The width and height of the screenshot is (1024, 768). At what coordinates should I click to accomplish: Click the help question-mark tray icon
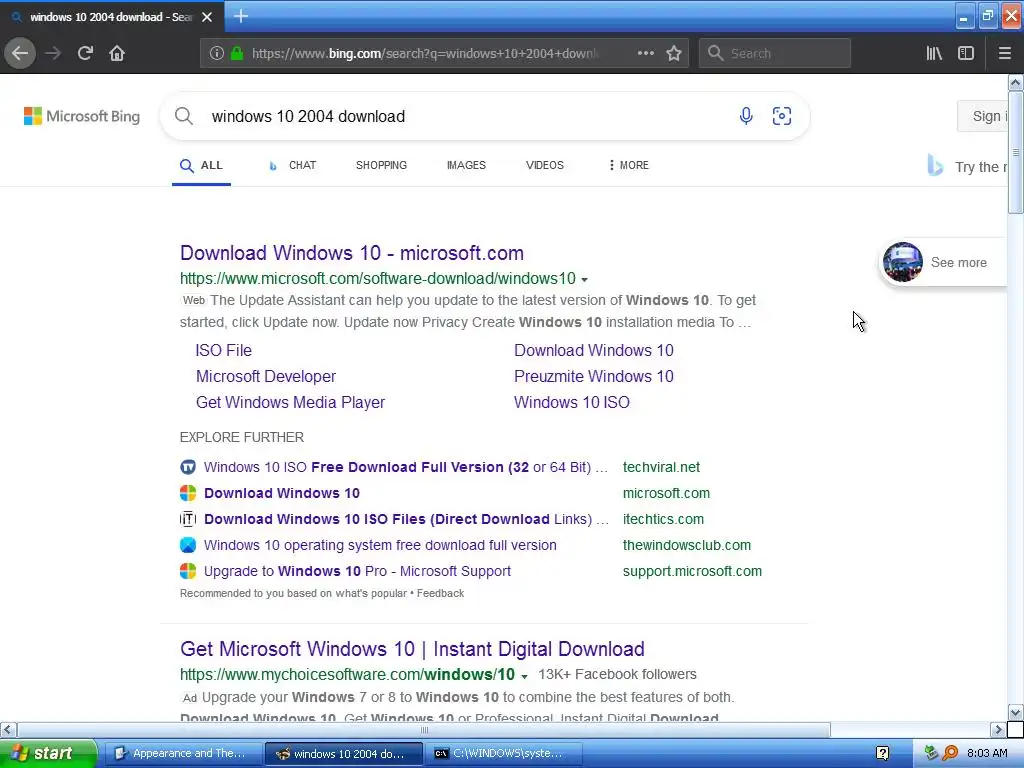click(882, 754)
